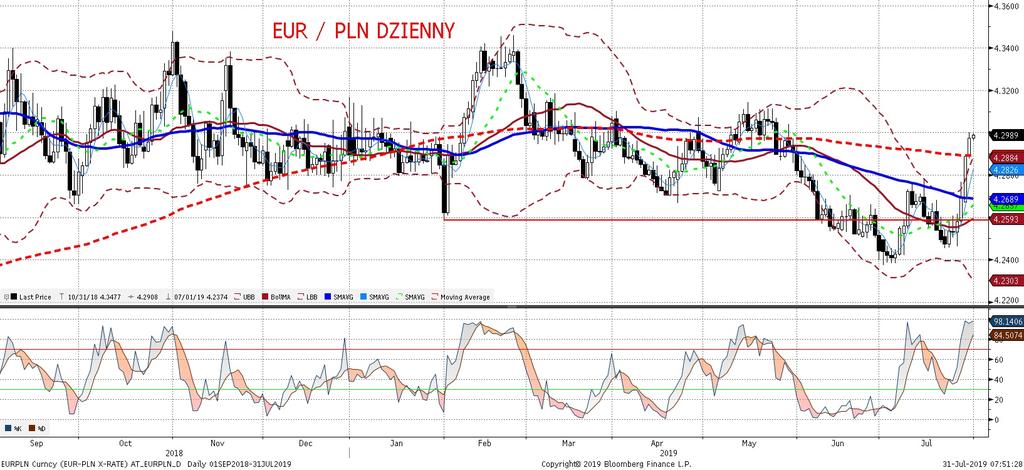This screenshot has width=1024, height=470.
Task: Click the May month label on time axis
Action: click(x=749, y=443)
